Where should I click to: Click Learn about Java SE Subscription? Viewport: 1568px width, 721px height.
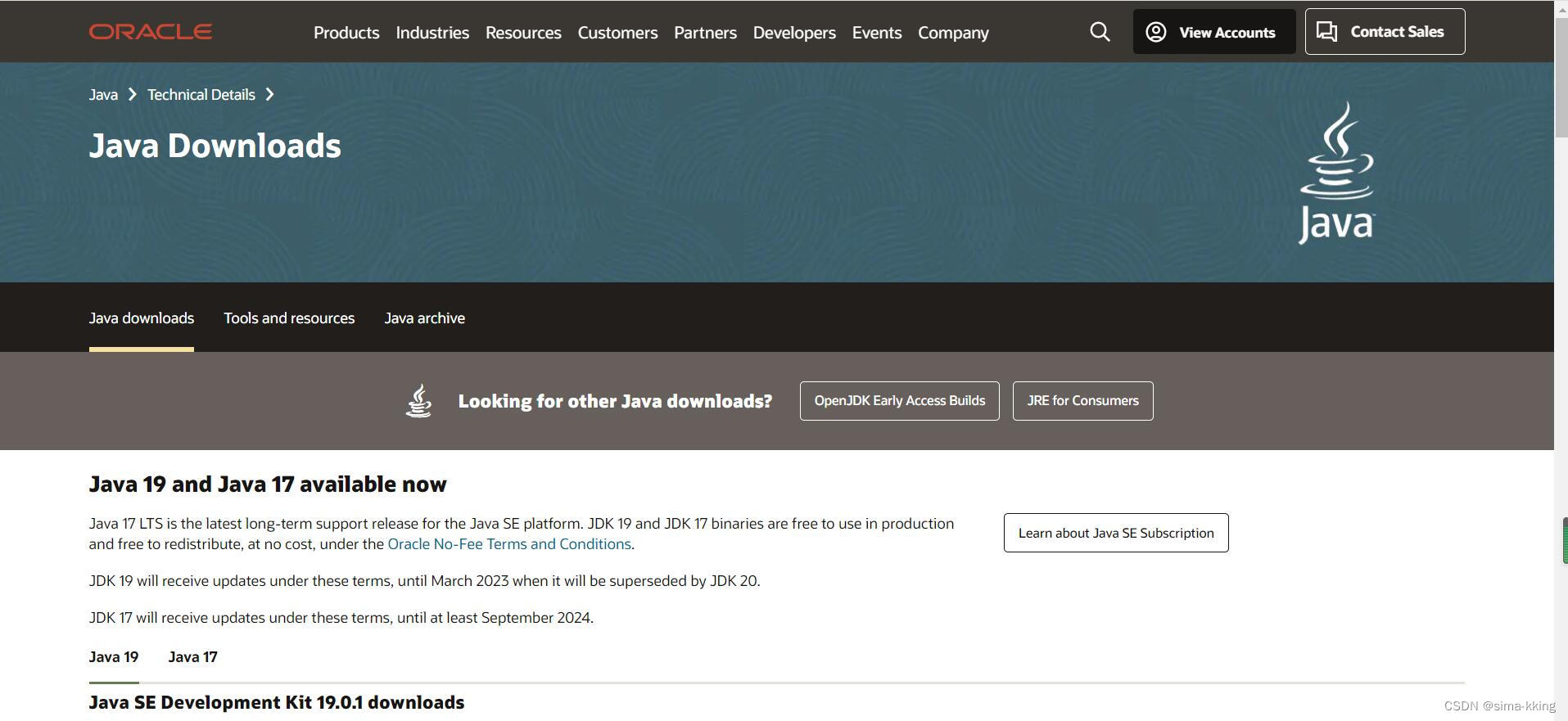click(x=1116, y=533)
